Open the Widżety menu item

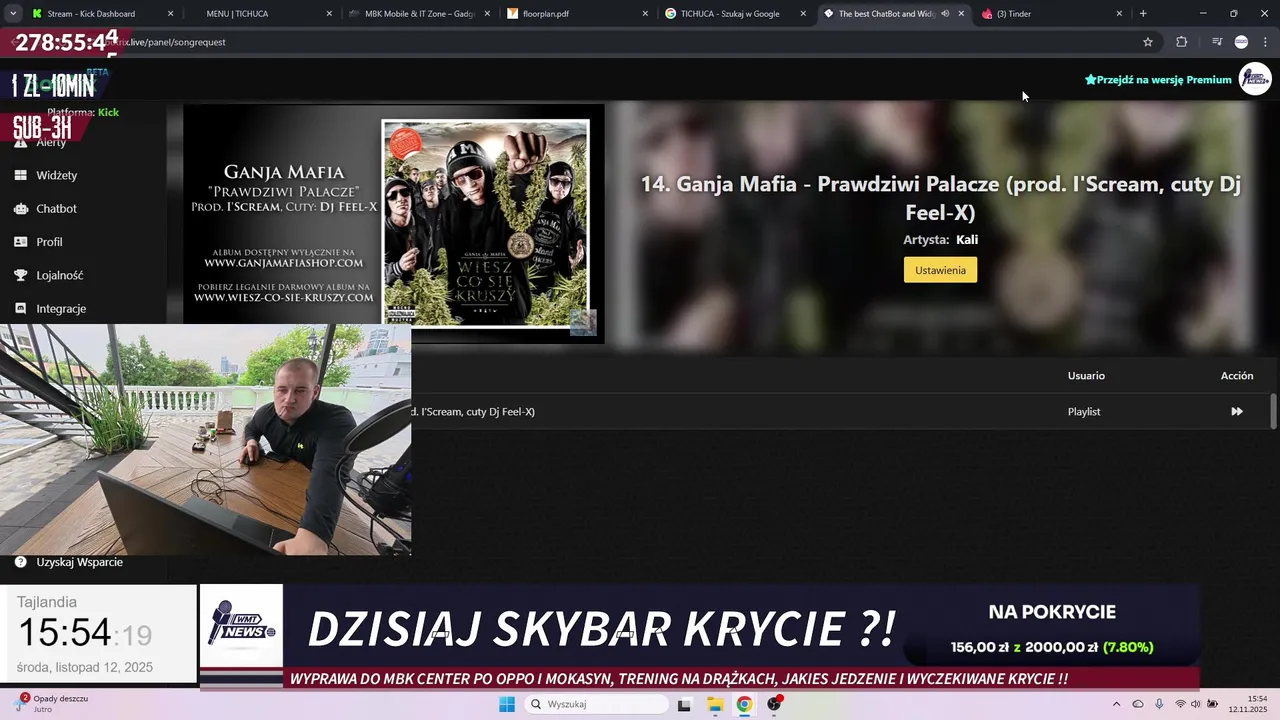57,175
